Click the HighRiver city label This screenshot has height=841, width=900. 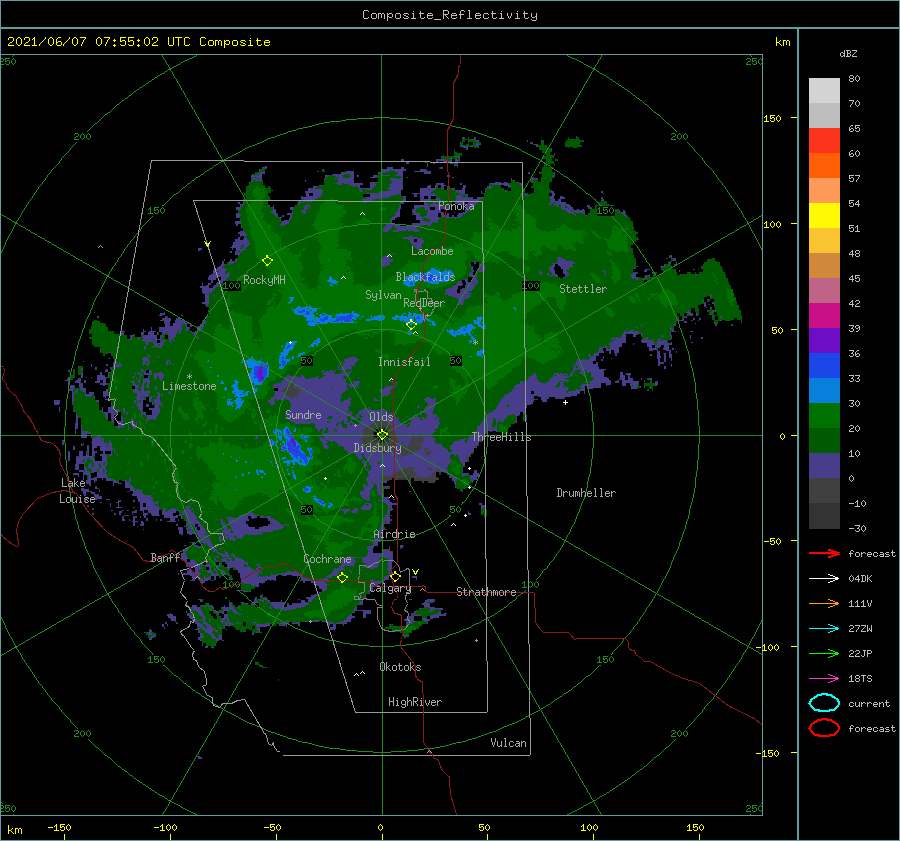415,702
